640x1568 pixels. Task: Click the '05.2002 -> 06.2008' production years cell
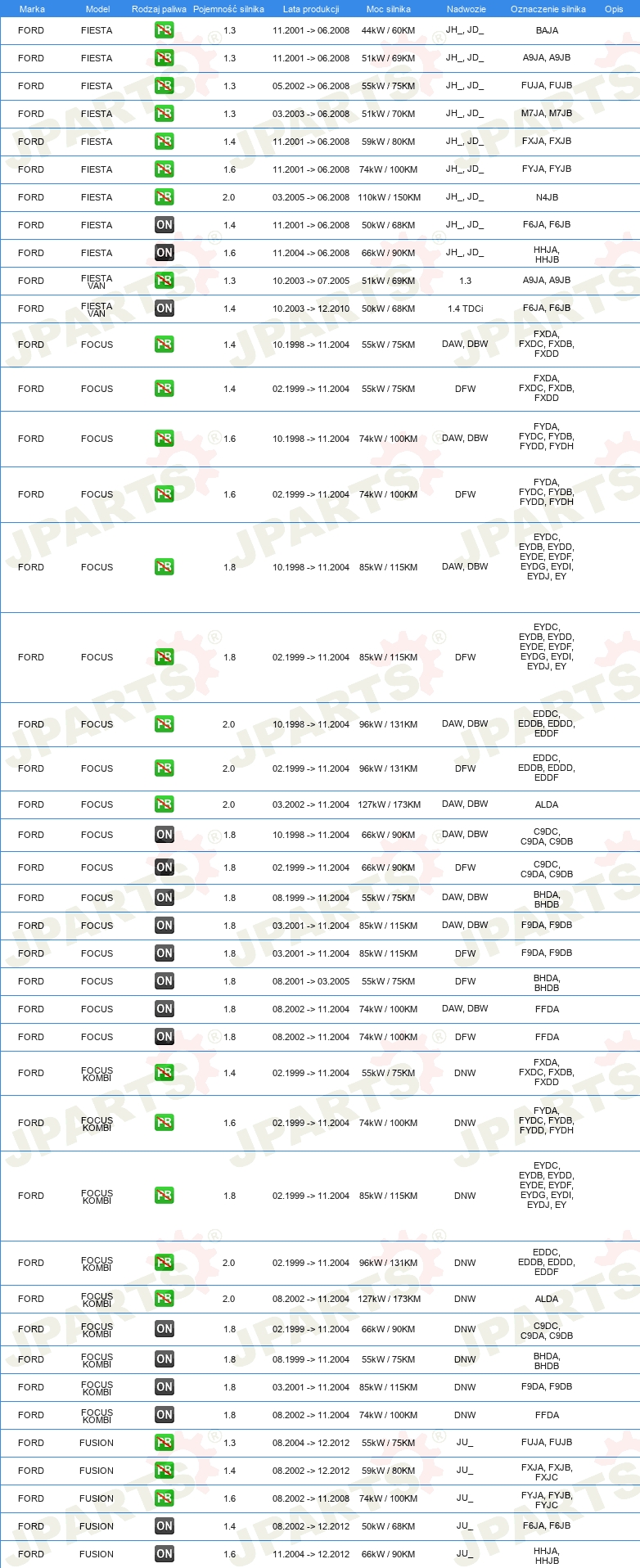pyautogui.click(x=311, y=86)
